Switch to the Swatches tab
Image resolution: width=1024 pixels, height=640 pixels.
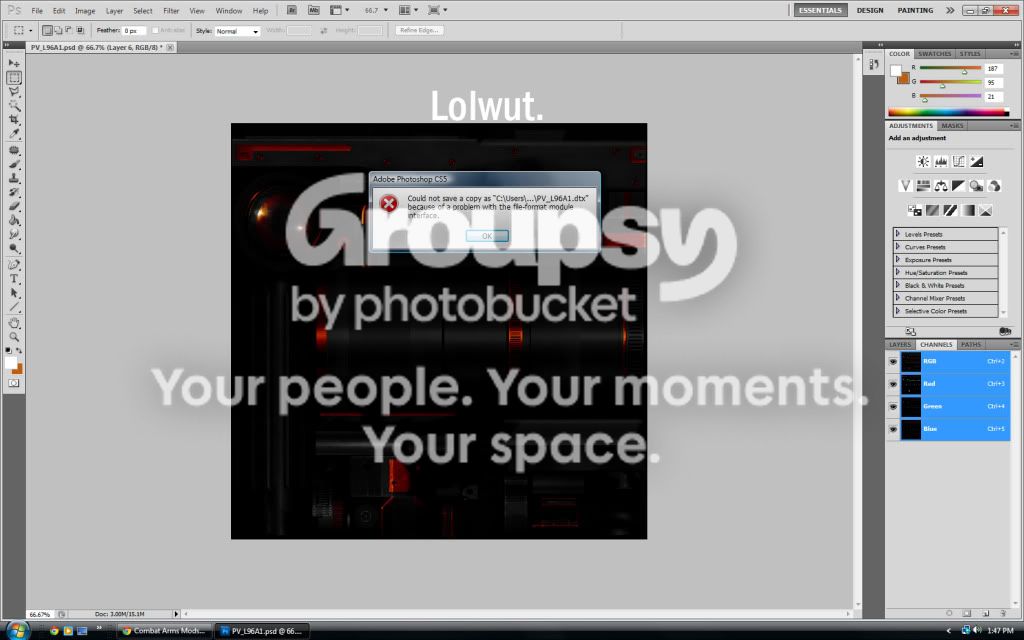pos(935,54)
